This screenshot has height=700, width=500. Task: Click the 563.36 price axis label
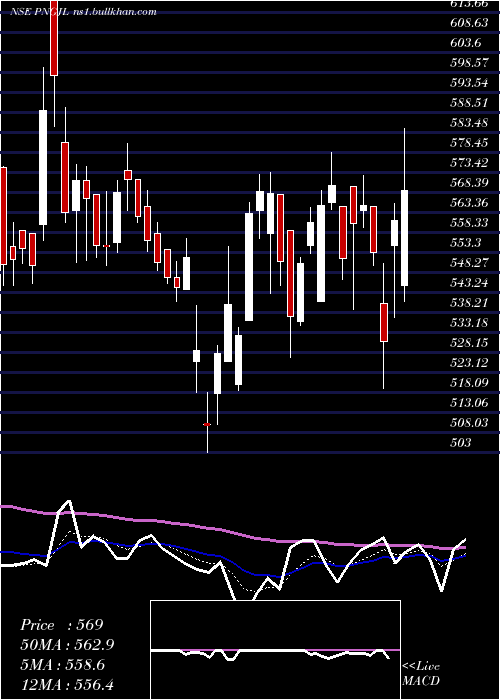click(x=469, y=203)
